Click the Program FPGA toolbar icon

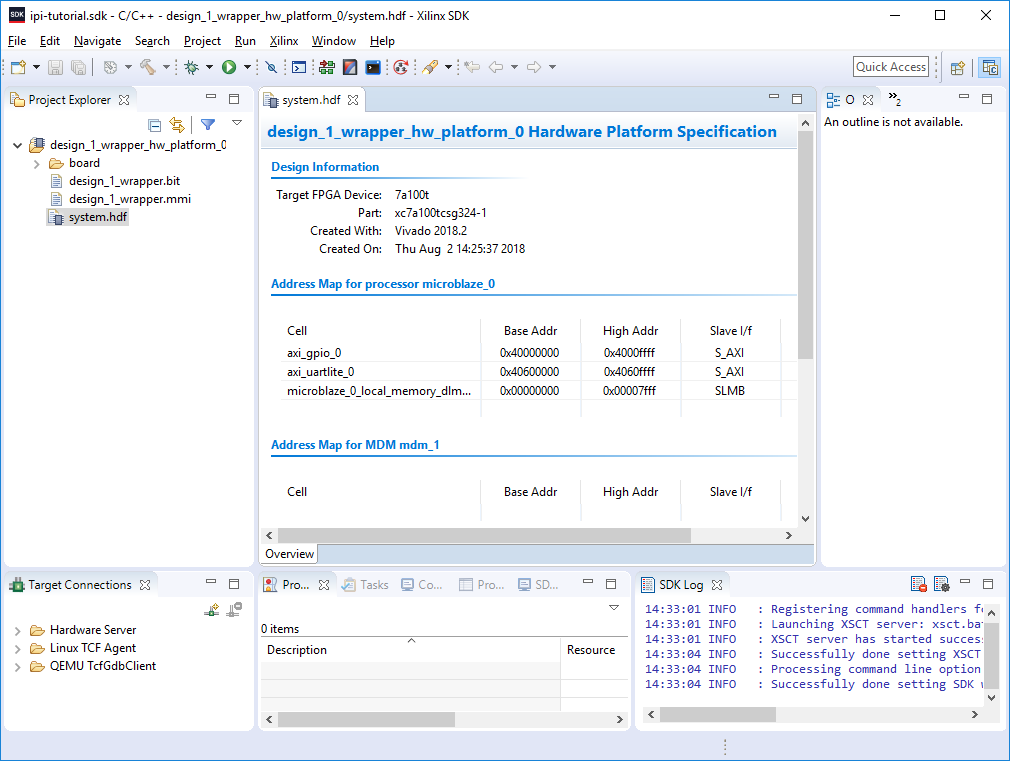[x=327, y=67]
